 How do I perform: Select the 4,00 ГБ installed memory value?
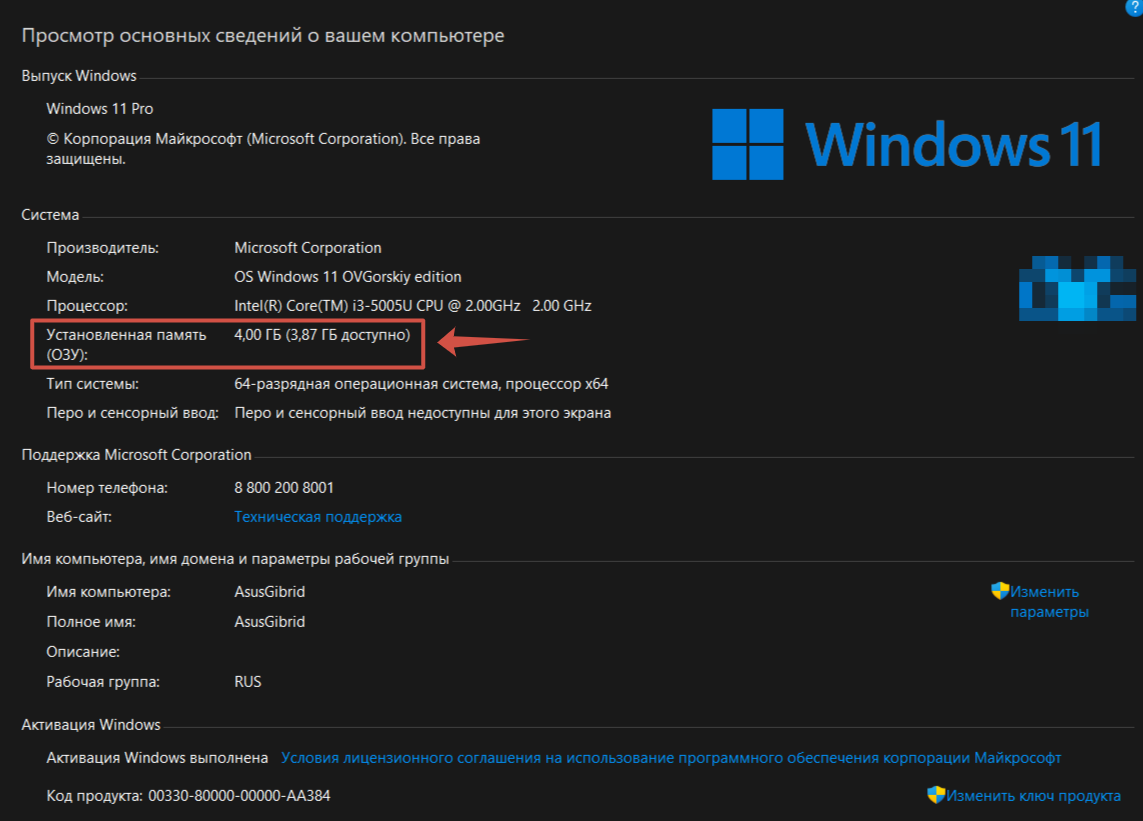(x=322, y=335)
